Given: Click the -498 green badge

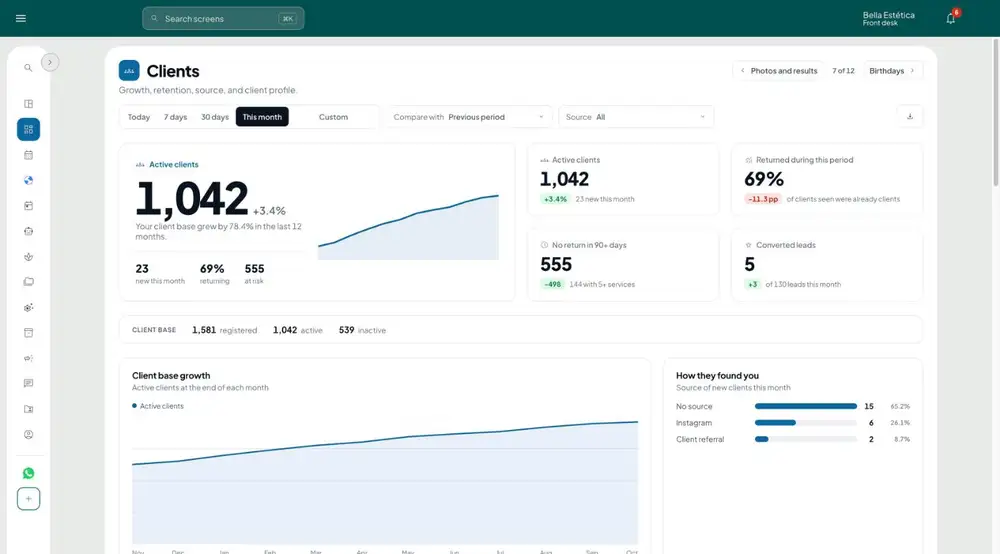Looking at the screenshot, I should pos(552,284).
